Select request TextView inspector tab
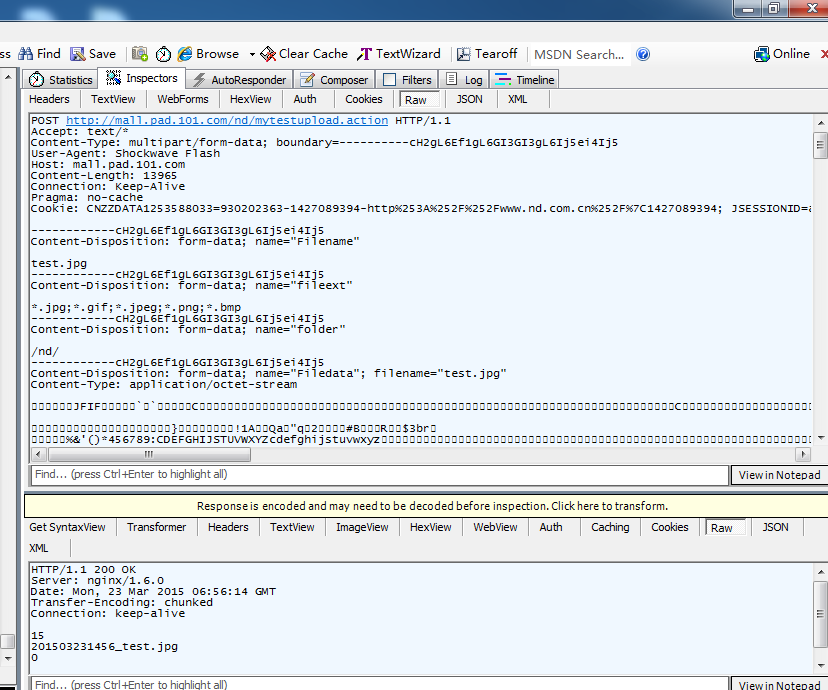This screenshot has height=690, width=828. pyautogui.click(x=113, y=99)
